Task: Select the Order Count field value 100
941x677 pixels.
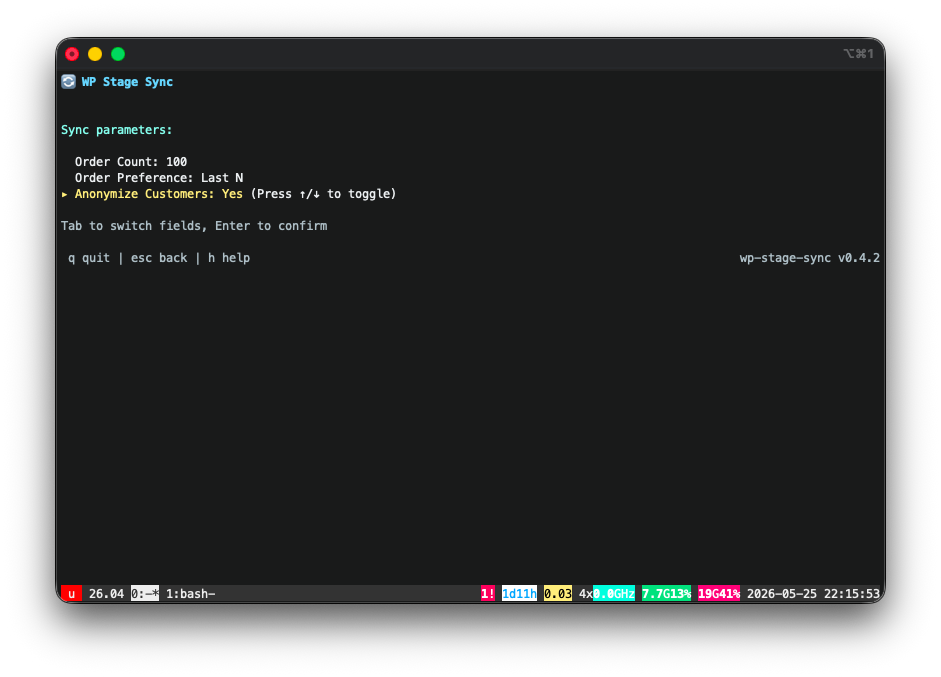Action: [176, 161]
